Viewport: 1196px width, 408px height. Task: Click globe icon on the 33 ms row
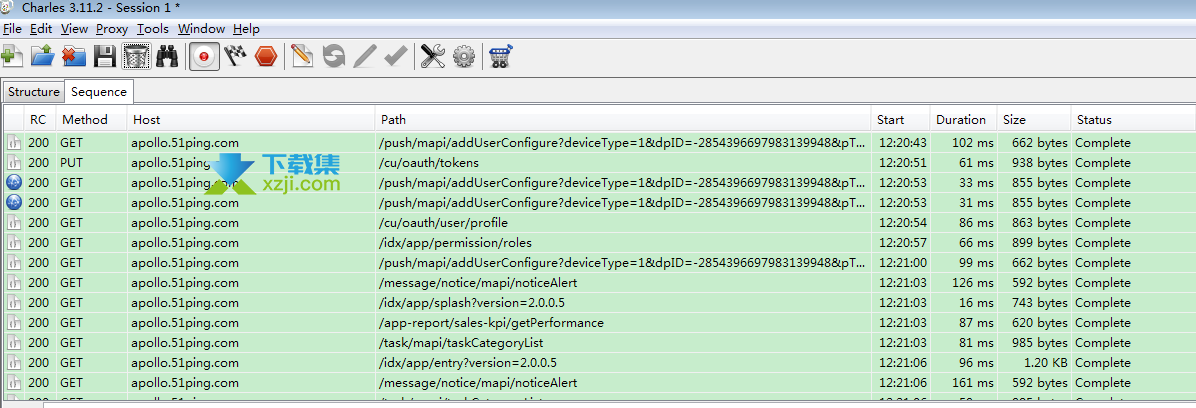pos(14,182)
